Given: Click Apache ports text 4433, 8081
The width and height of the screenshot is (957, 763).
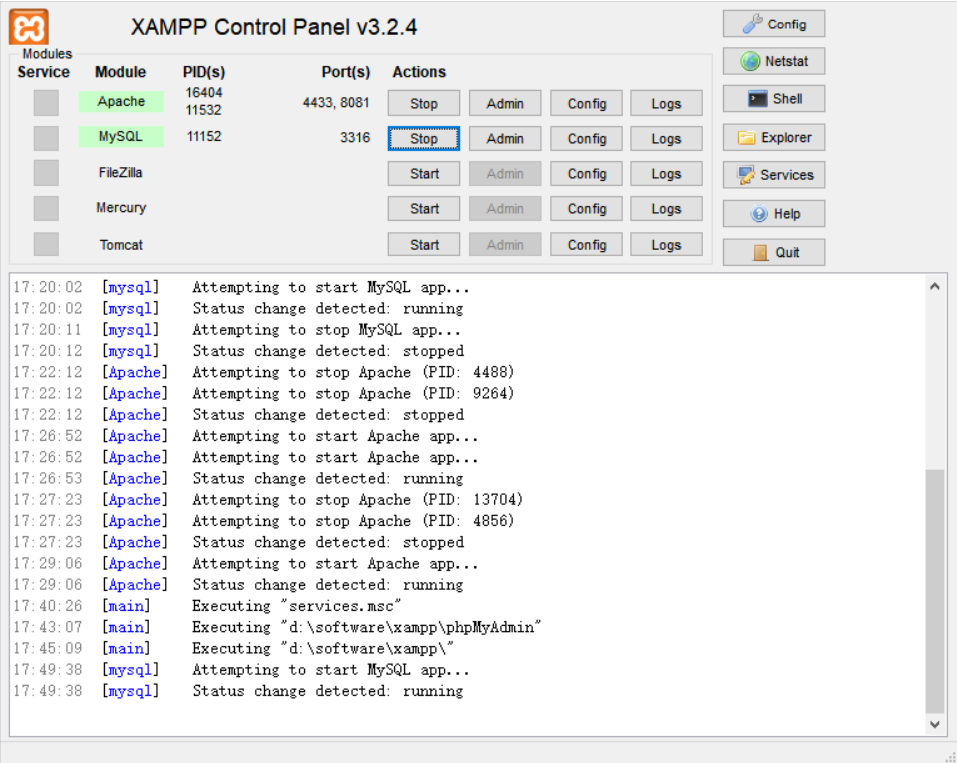Looking at the screenshot, I should 336,103.
